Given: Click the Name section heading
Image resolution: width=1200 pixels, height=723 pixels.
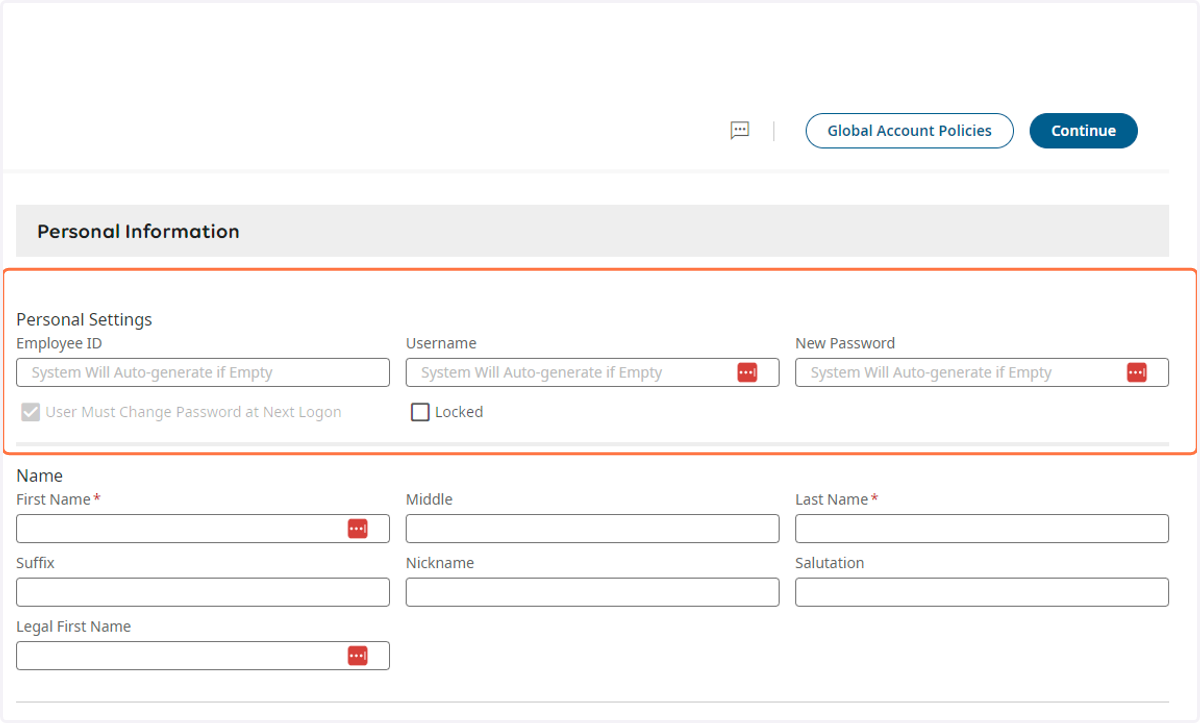Looking at the screenshot, I should pos(40,476).
